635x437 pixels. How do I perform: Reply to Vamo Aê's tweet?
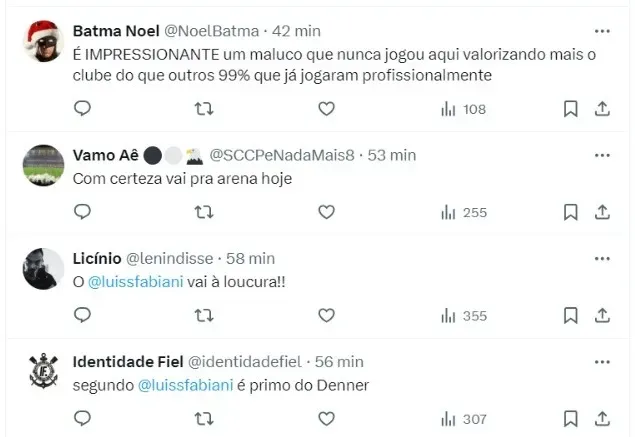tap(83, 212)
